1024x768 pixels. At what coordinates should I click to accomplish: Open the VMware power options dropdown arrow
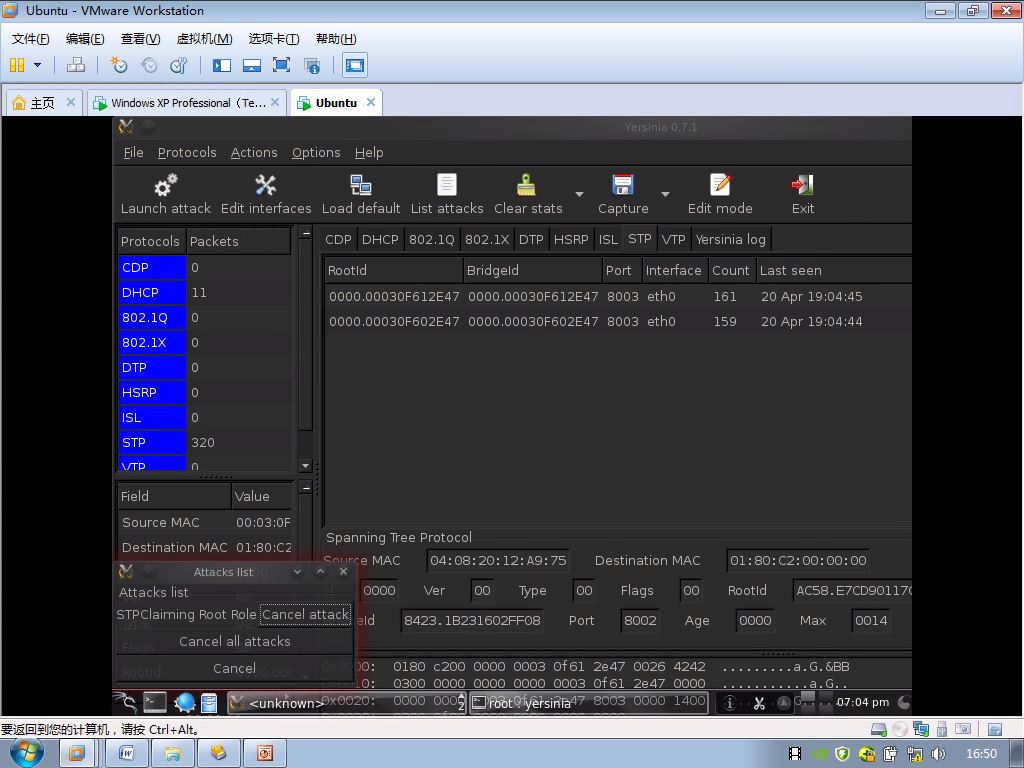coord(37,65)
